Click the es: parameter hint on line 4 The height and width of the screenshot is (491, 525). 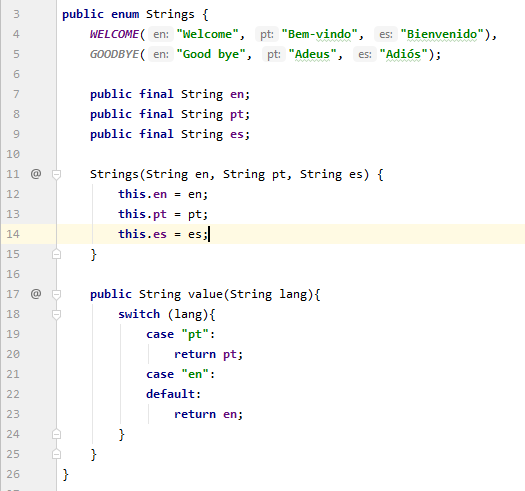(386, 34)
